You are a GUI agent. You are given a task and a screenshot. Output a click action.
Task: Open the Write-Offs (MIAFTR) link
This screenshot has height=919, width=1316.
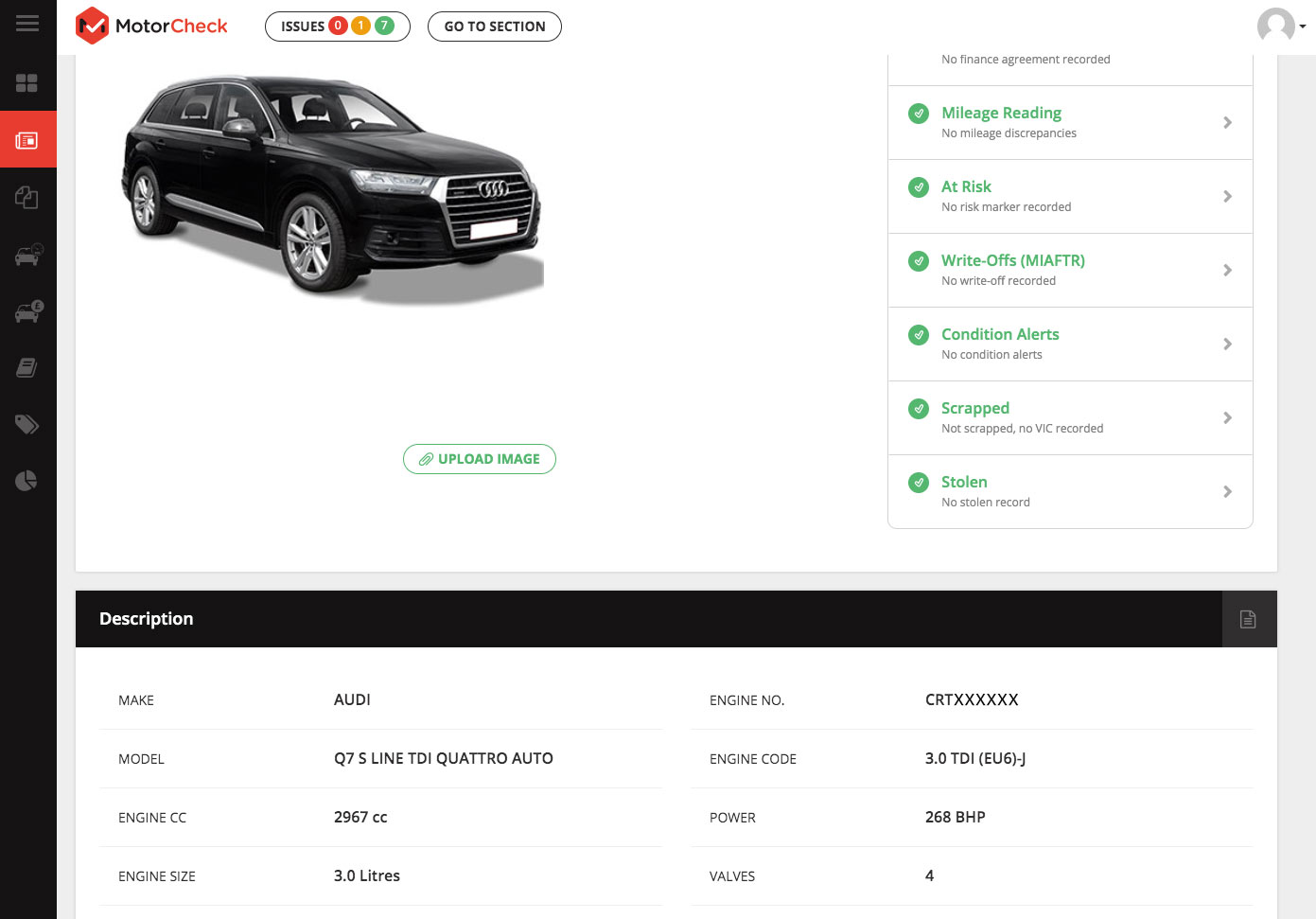point(1013,260)
